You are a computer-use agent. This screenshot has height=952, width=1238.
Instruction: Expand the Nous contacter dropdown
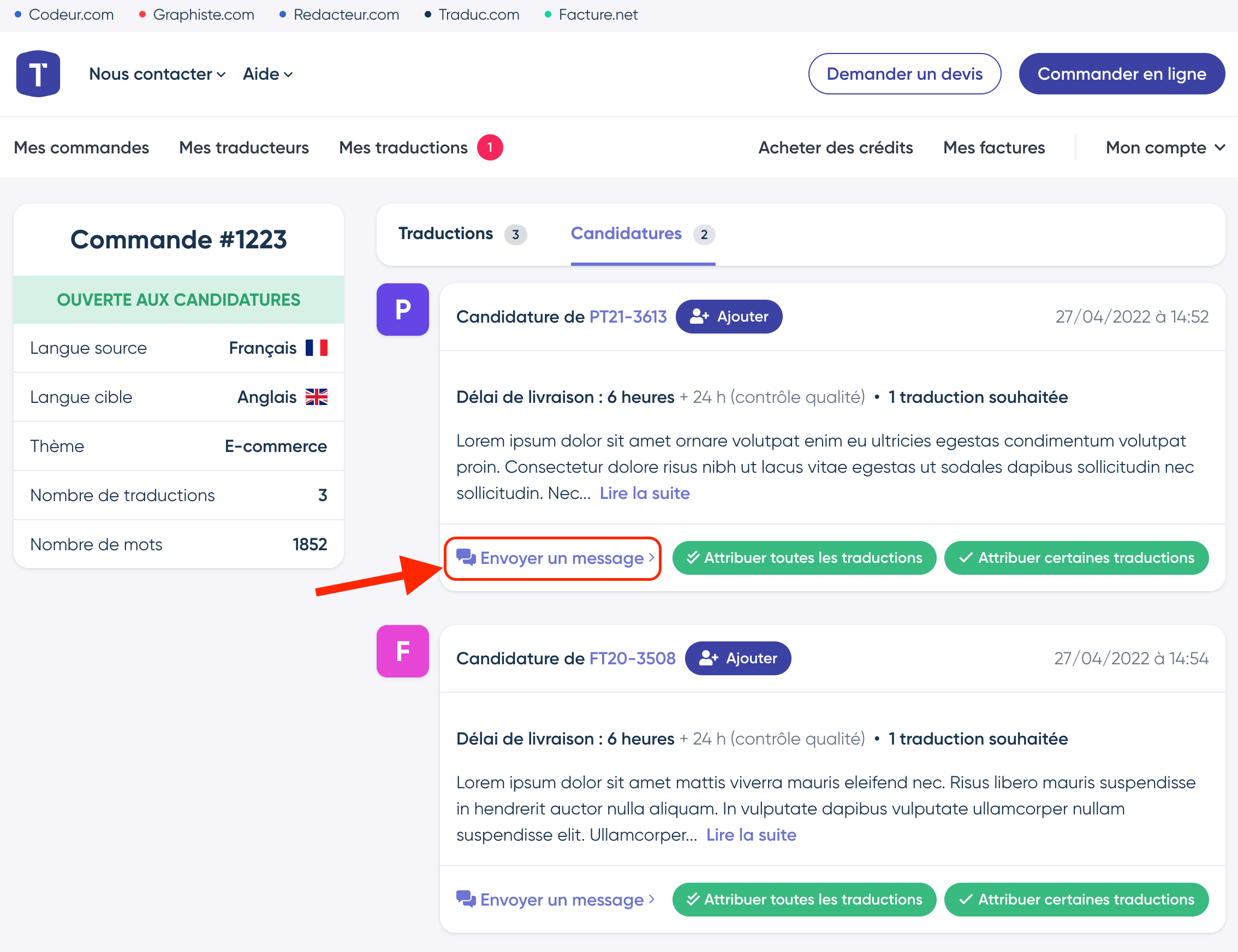(157, 74)
